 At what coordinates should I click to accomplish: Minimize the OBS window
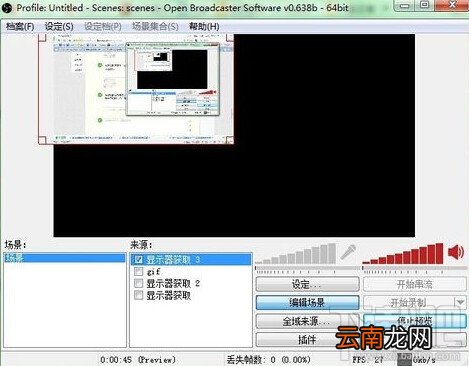click(x=405, y=6)
